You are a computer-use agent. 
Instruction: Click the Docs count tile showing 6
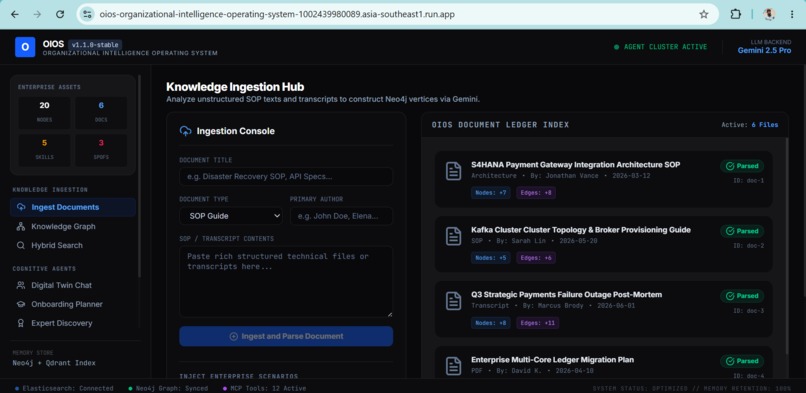pyautogui.click(x=101, y=113)
